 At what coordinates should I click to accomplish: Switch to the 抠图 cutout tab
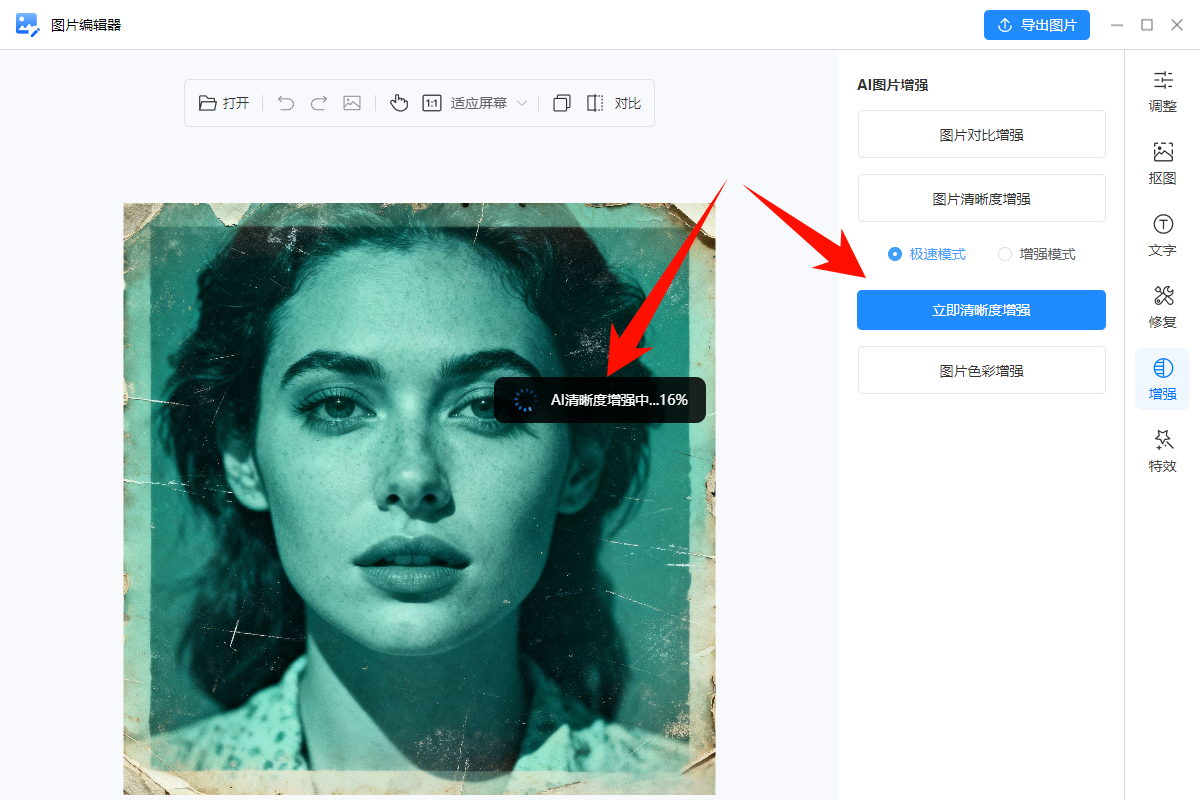(x=1163, y=163)
